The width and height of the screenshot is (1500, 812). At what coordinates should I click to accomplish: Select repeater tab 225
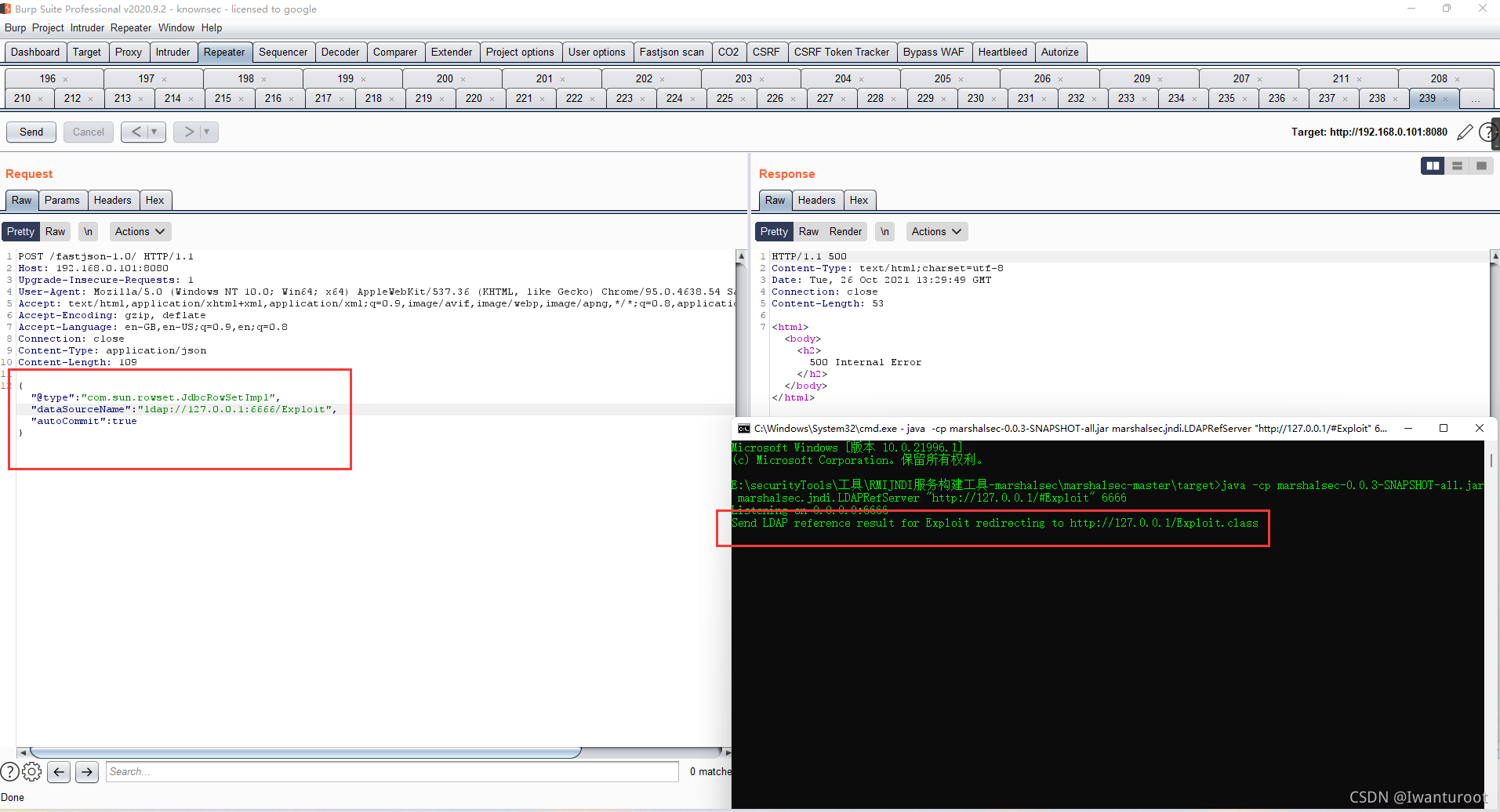(725, 99)
